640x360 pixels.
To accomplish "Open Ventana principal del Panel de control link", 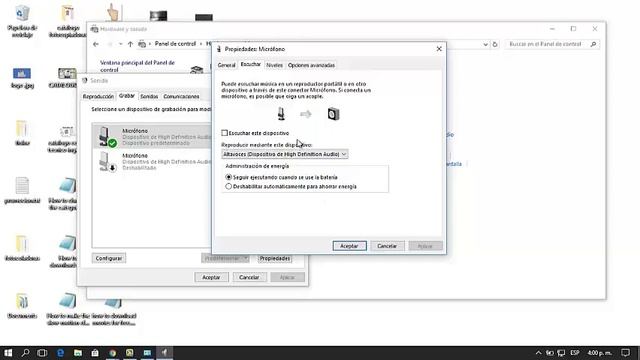I will point(137,66).
